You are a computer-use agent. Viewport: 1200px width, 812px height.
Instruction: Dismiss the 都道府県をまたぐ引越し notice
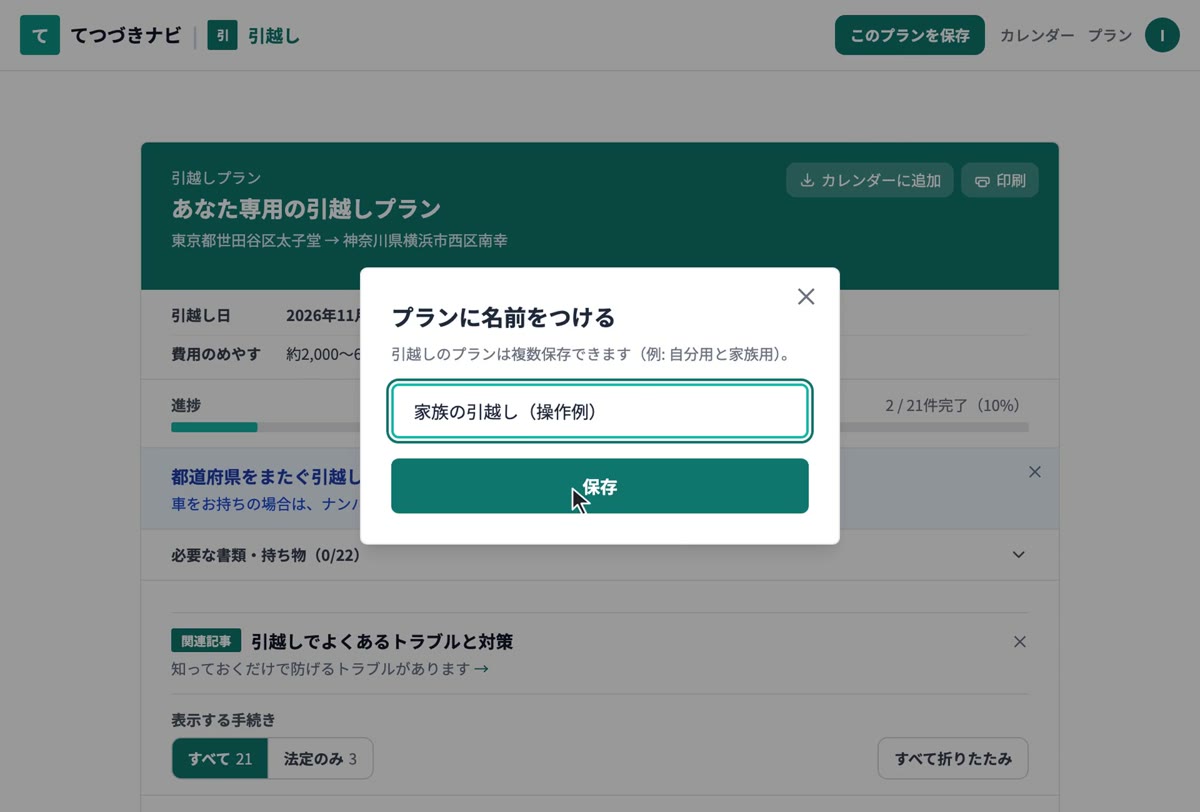pos(1035,471)
